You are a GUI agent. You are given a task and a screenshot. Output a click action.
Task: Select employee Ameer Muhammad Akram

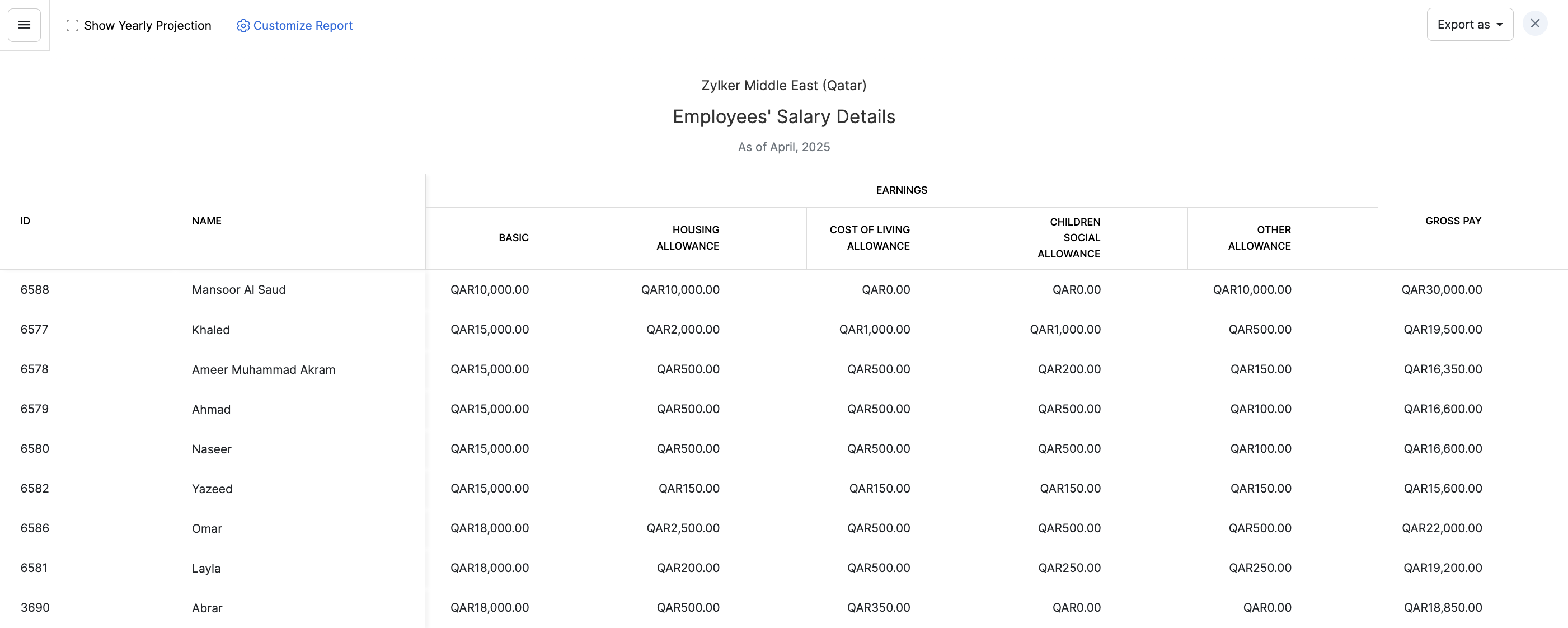point(263,369)
